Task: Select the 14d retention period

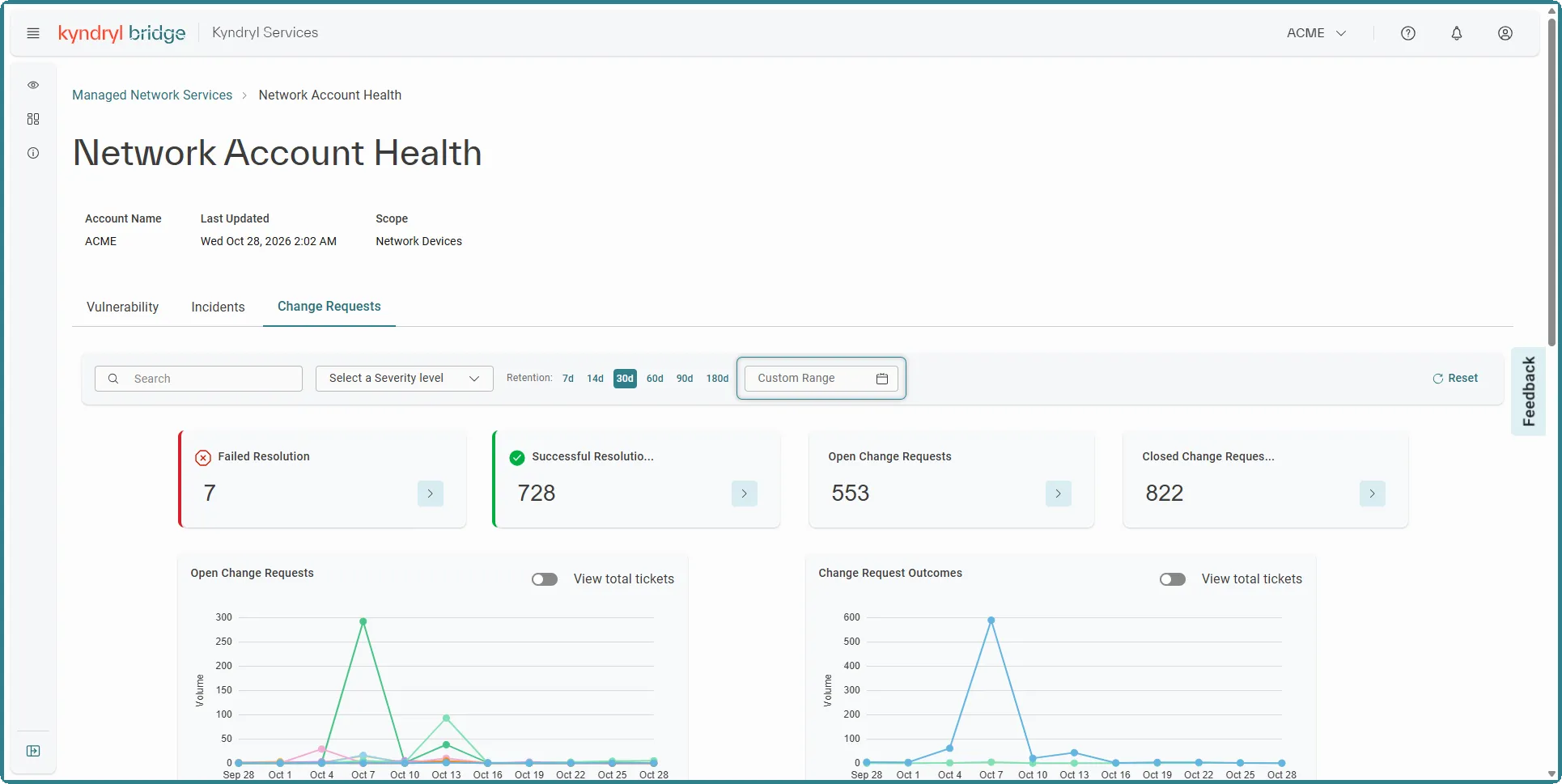Action: (x=596, y=379)
